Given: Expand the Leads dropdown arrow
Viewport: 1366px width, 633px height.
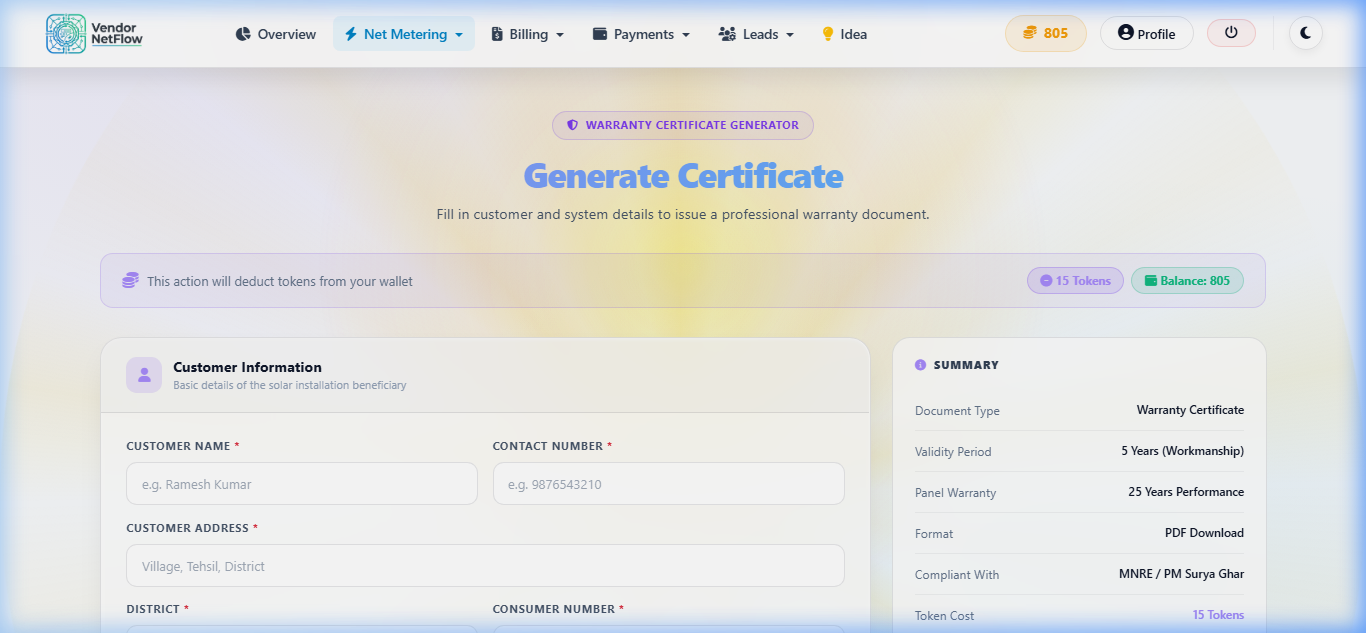Looking at the screenshot, I should [x=790, y=35].
